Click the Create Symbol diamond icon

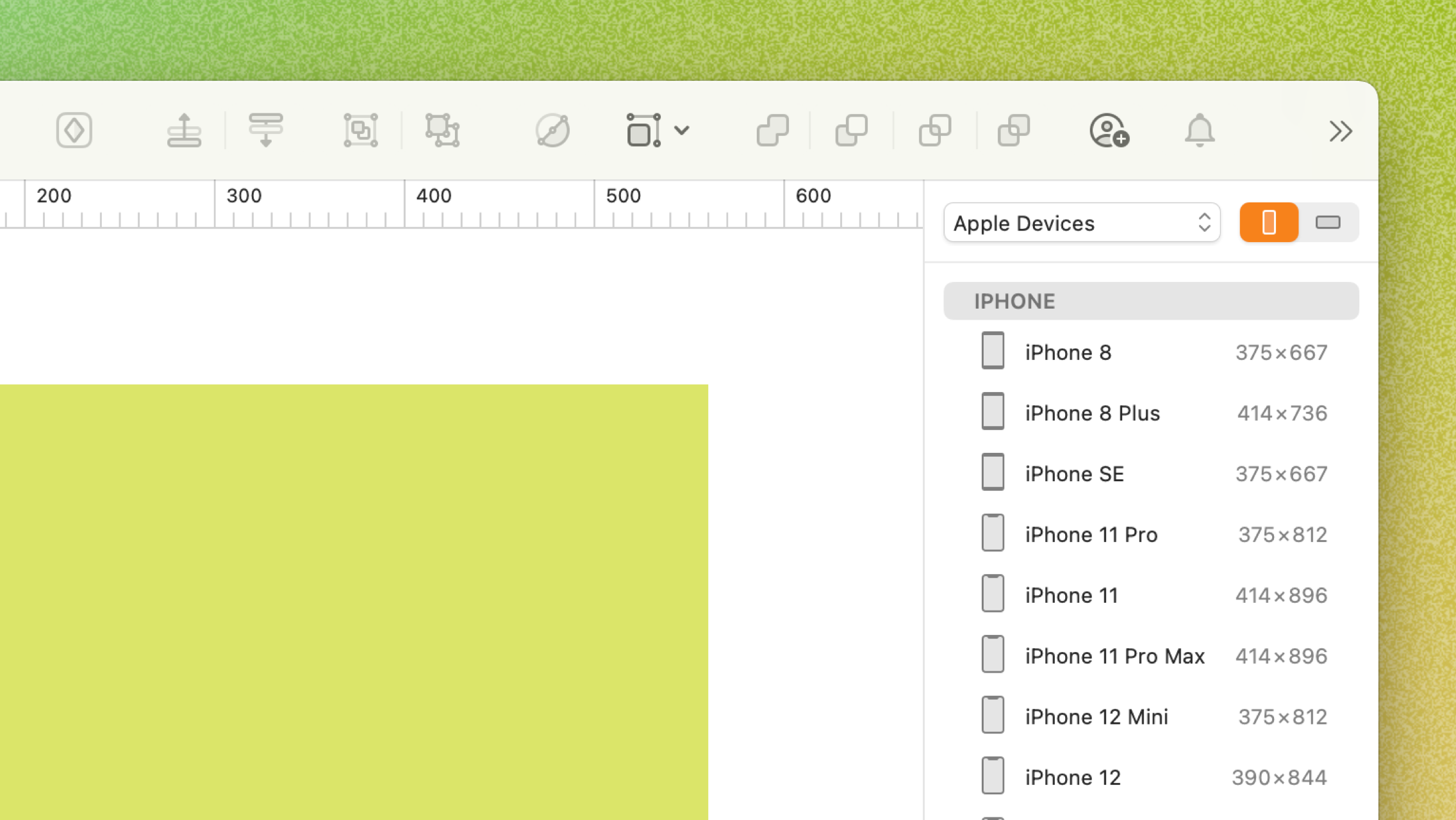point(74,131)
